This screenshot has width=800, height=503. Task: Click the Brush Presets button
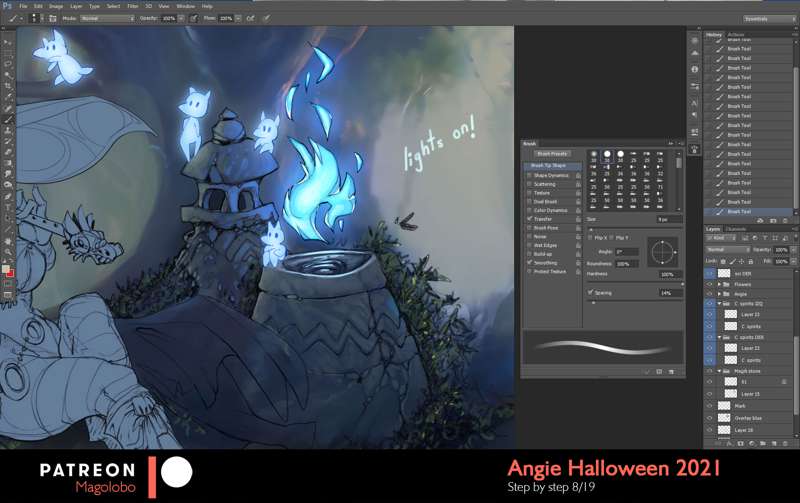[x=552, y=154]
